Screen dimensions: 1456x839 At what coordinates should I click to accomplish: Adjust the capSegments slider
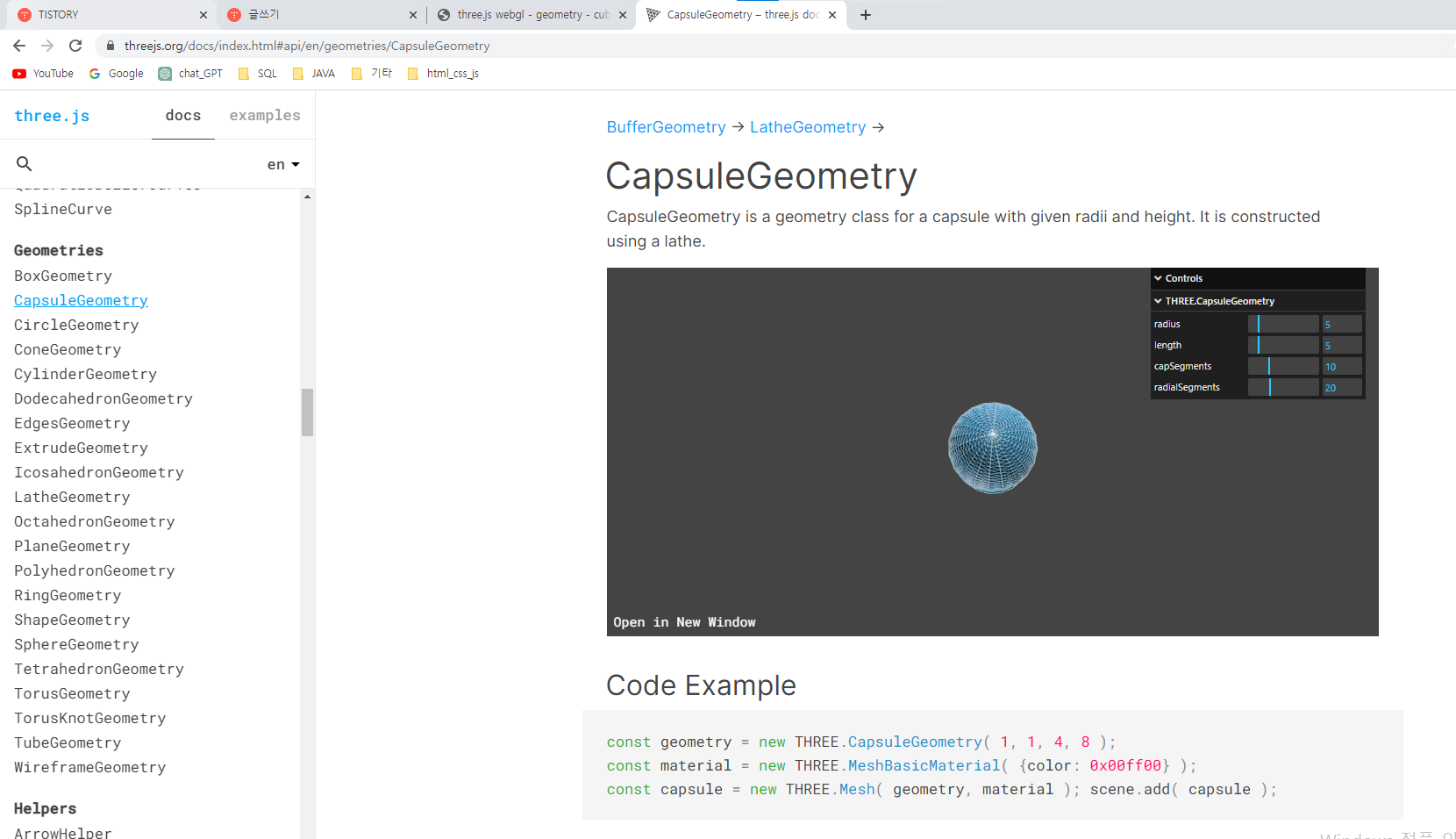coord(1283,366)
